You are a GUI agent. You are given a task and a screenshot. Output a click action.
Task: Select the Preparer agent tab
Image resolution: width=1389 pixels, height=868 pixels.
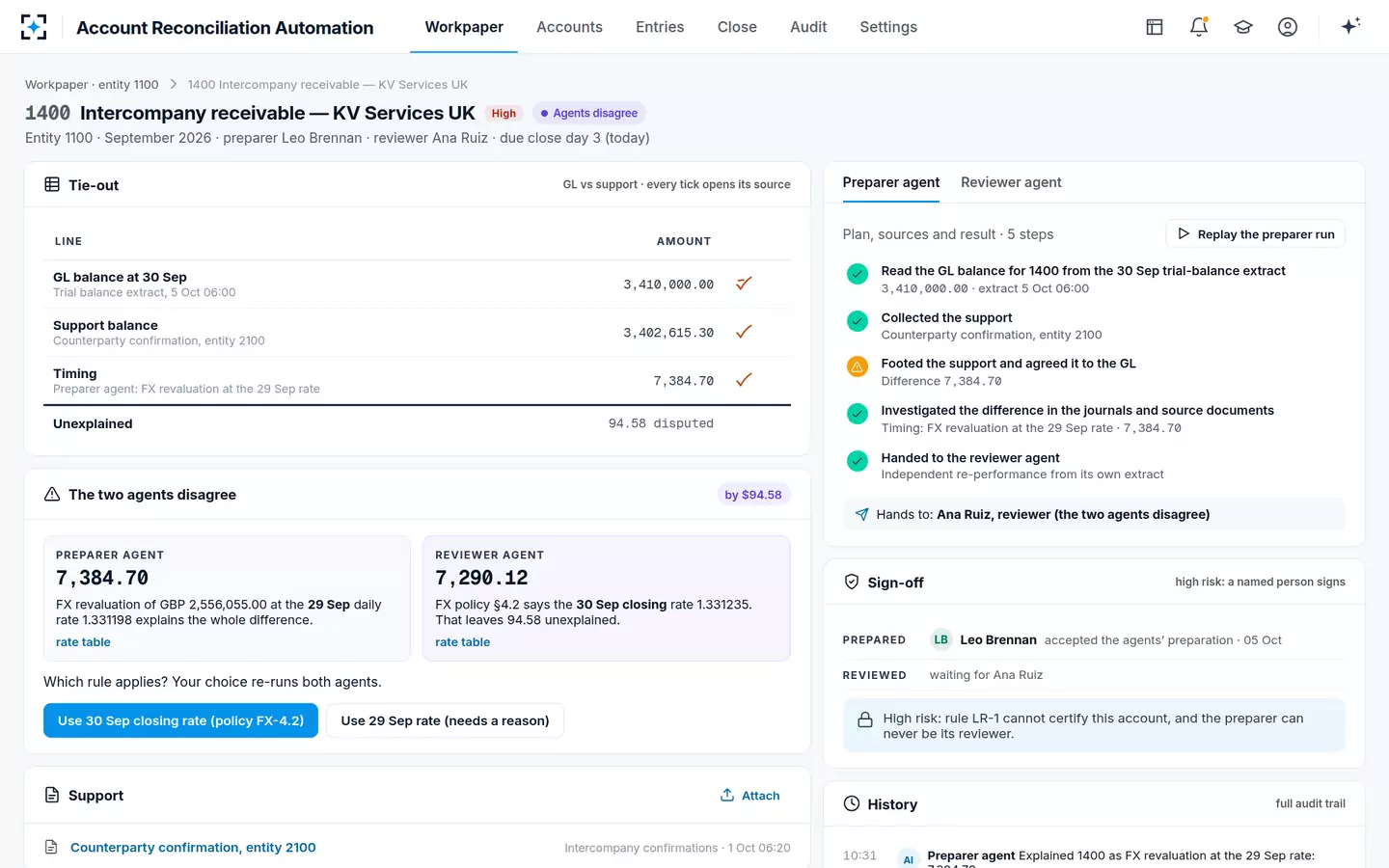click(x=891, y=182)
